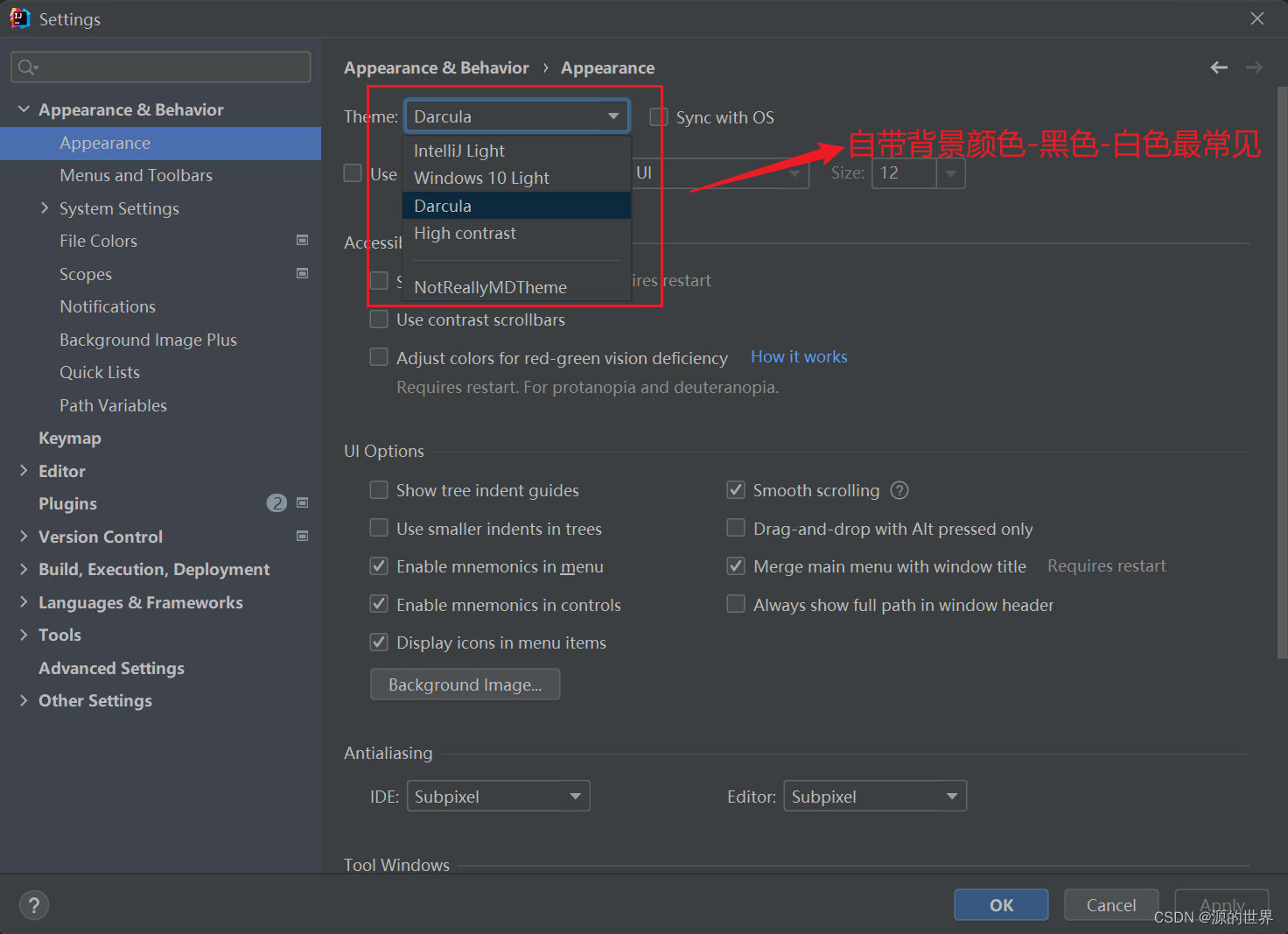This screenshot has height=934, width=1288.
Task: Click the settings panel vertical scrollbar
Action: point(1282,372)
